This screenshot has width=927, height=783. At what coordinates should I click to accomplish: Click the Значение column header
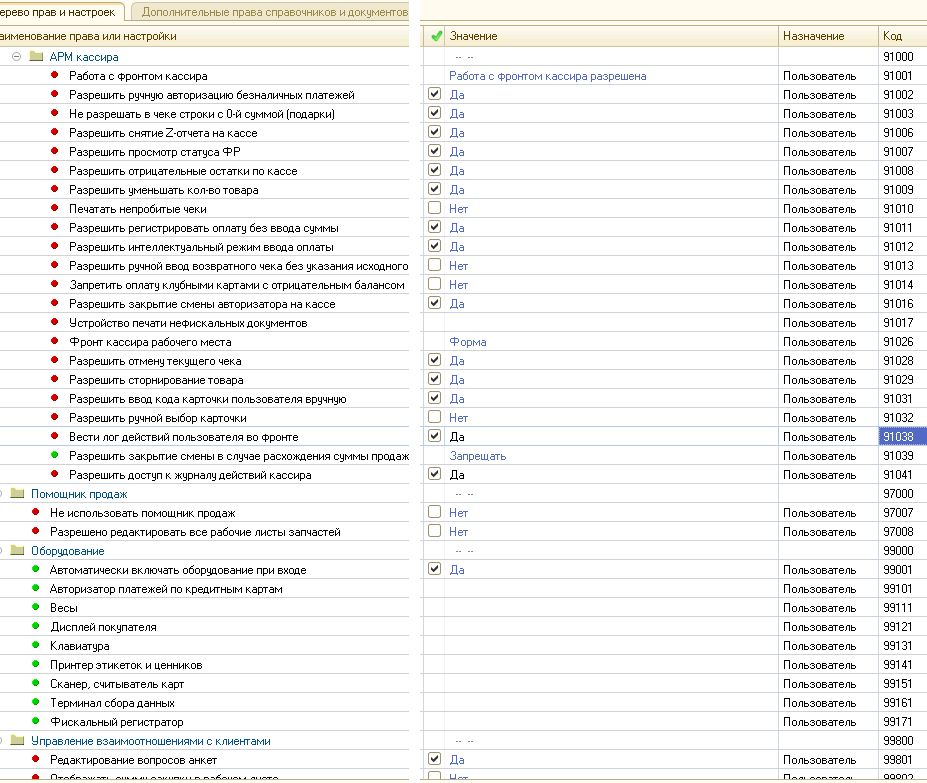tap(611, 36)
